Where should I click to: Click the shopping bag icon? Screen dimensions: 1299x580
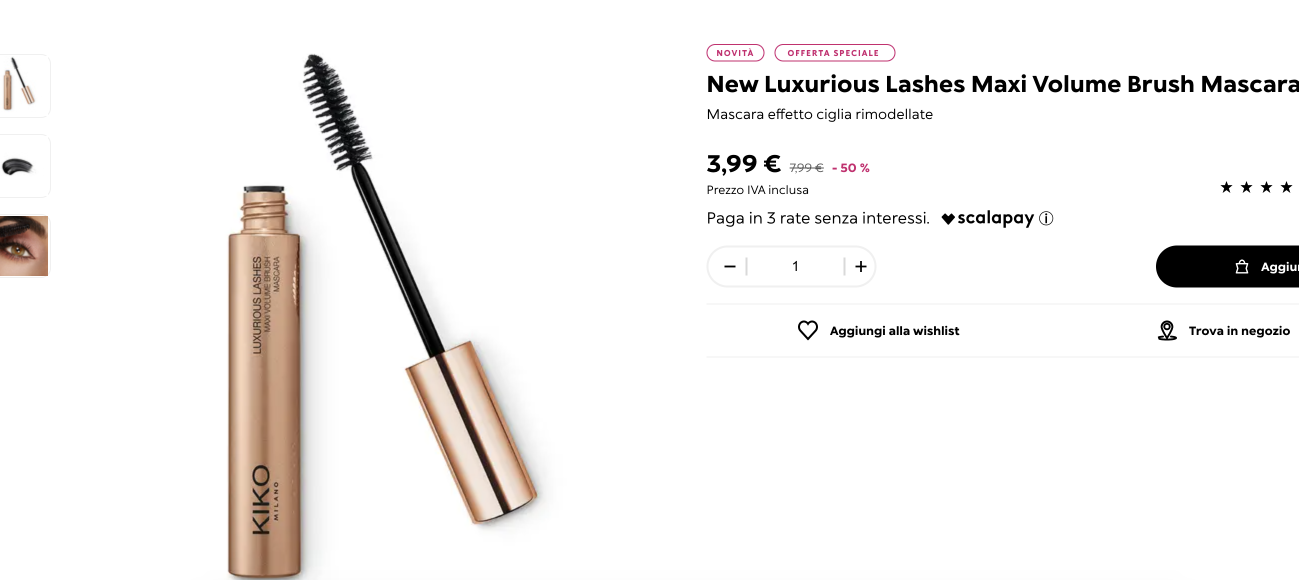(x=1242, y=267)
